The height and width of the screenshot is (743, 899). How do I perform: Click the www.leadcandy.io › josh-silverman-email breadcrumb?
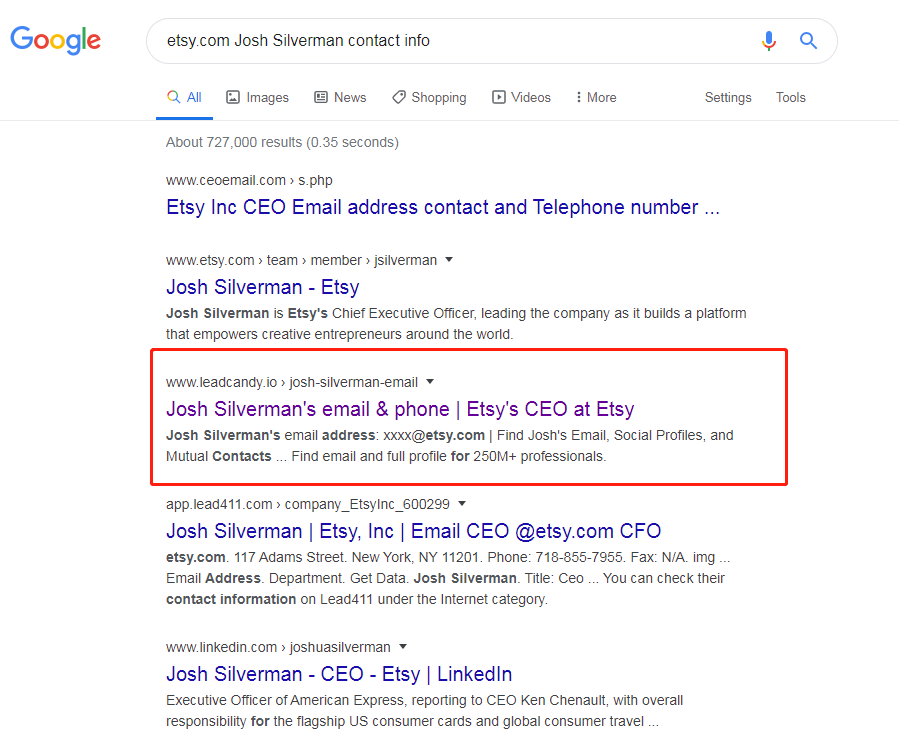pos(292,382)
